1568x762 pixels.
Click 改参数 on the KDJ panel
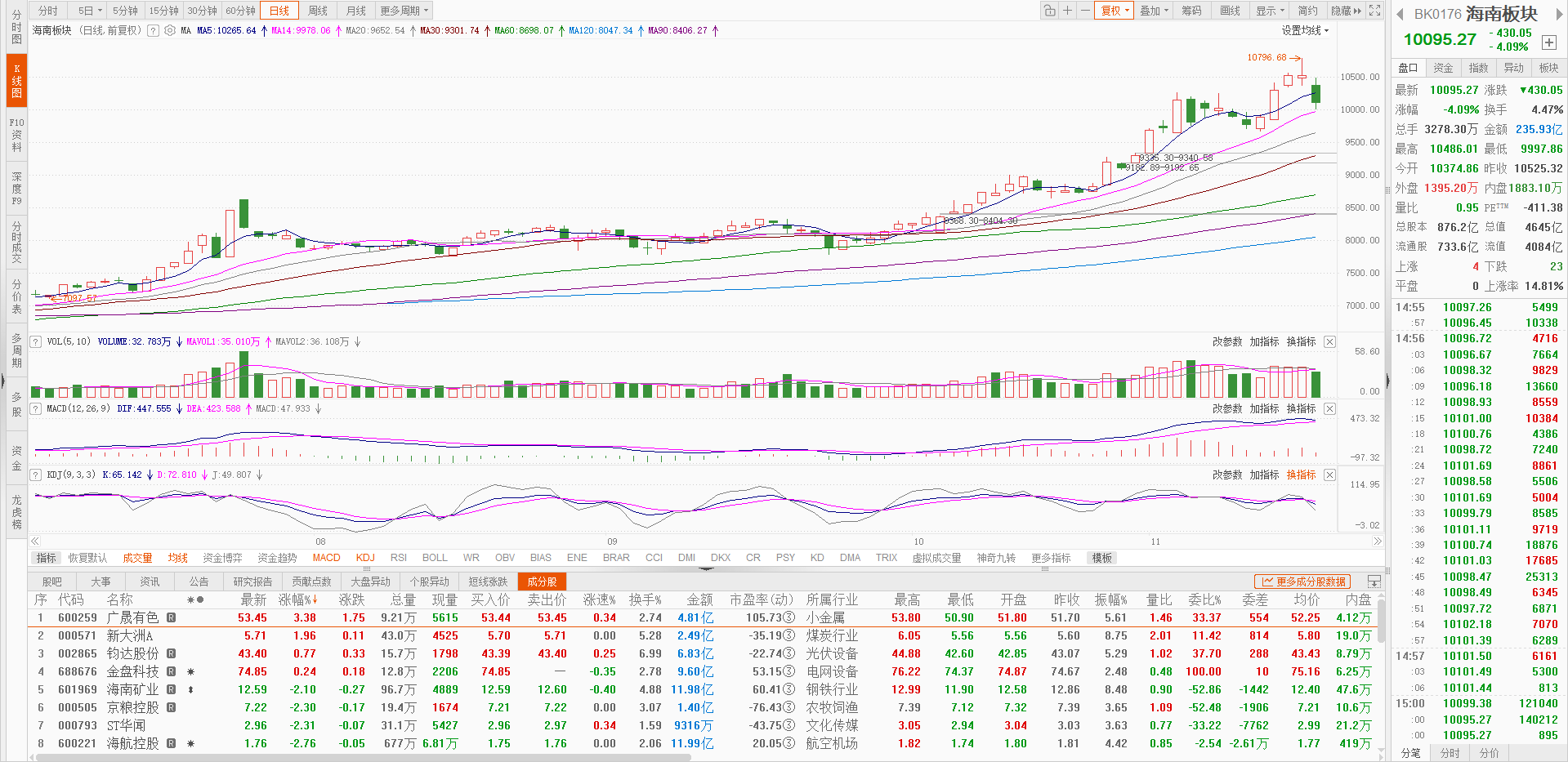(x=1226, y=475)
